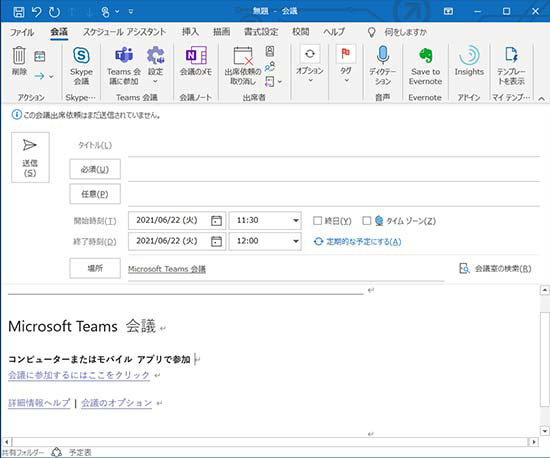Open the Insights add-in

[469, 61]
